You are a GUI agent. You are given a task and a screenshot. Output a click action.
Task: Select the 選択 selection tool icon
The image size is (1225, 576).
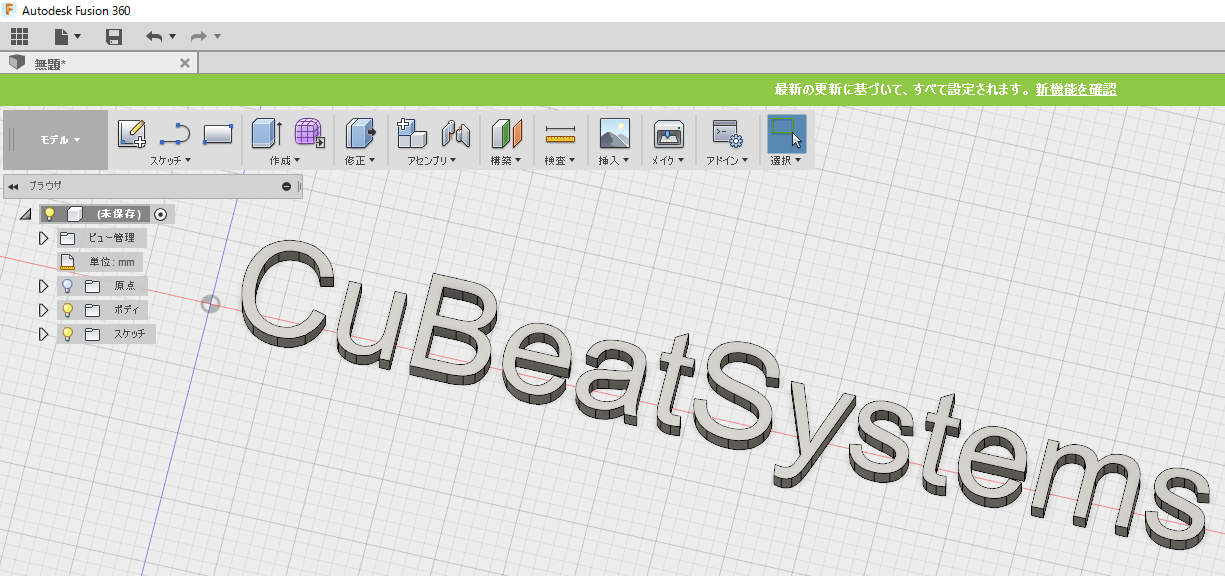point(785,131)
